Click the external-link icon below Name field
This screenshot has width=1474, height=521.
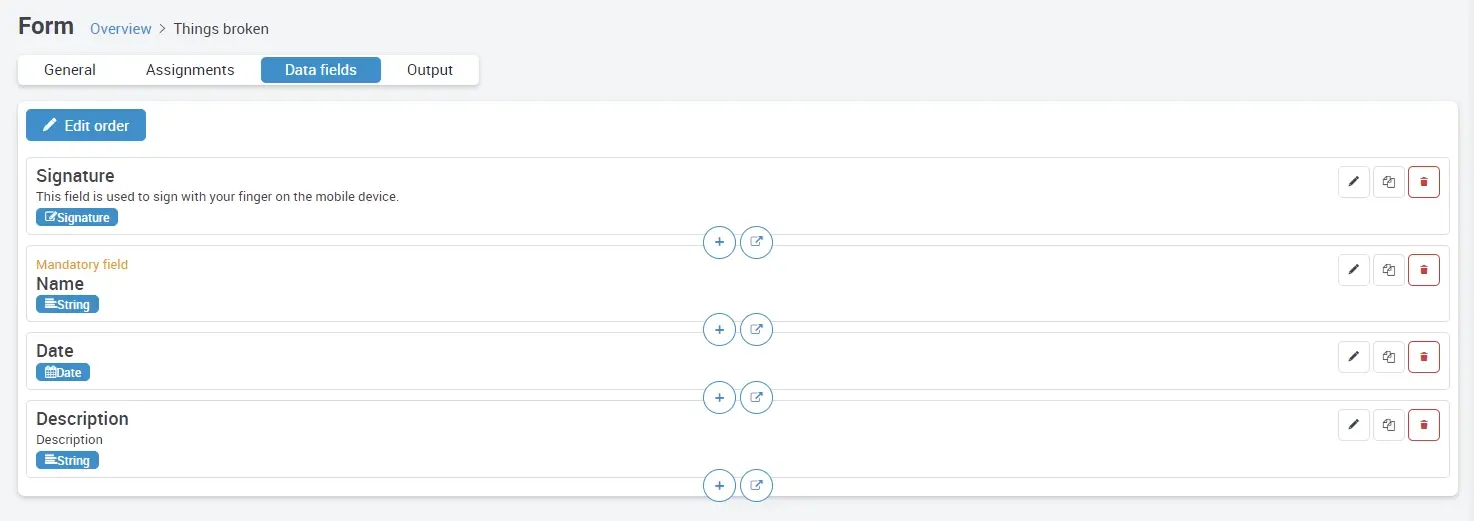756,329
